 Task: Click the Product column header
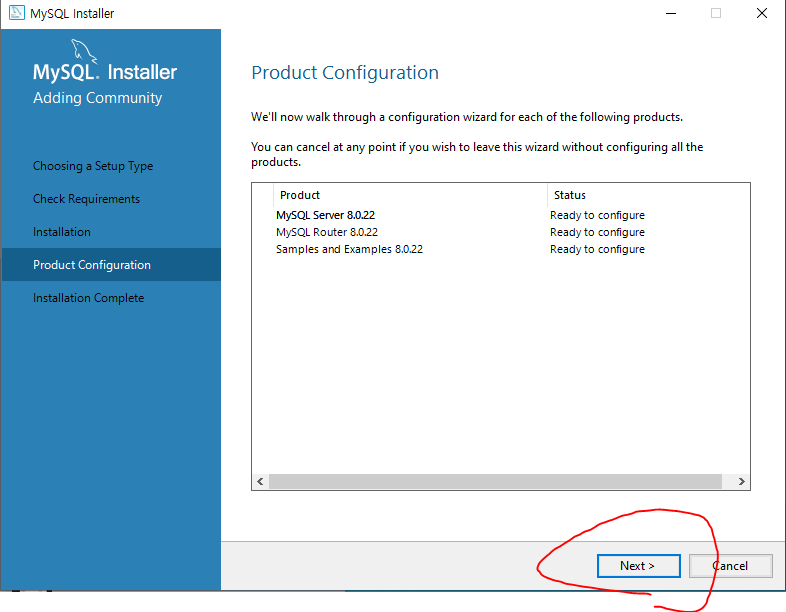[410, 195]
